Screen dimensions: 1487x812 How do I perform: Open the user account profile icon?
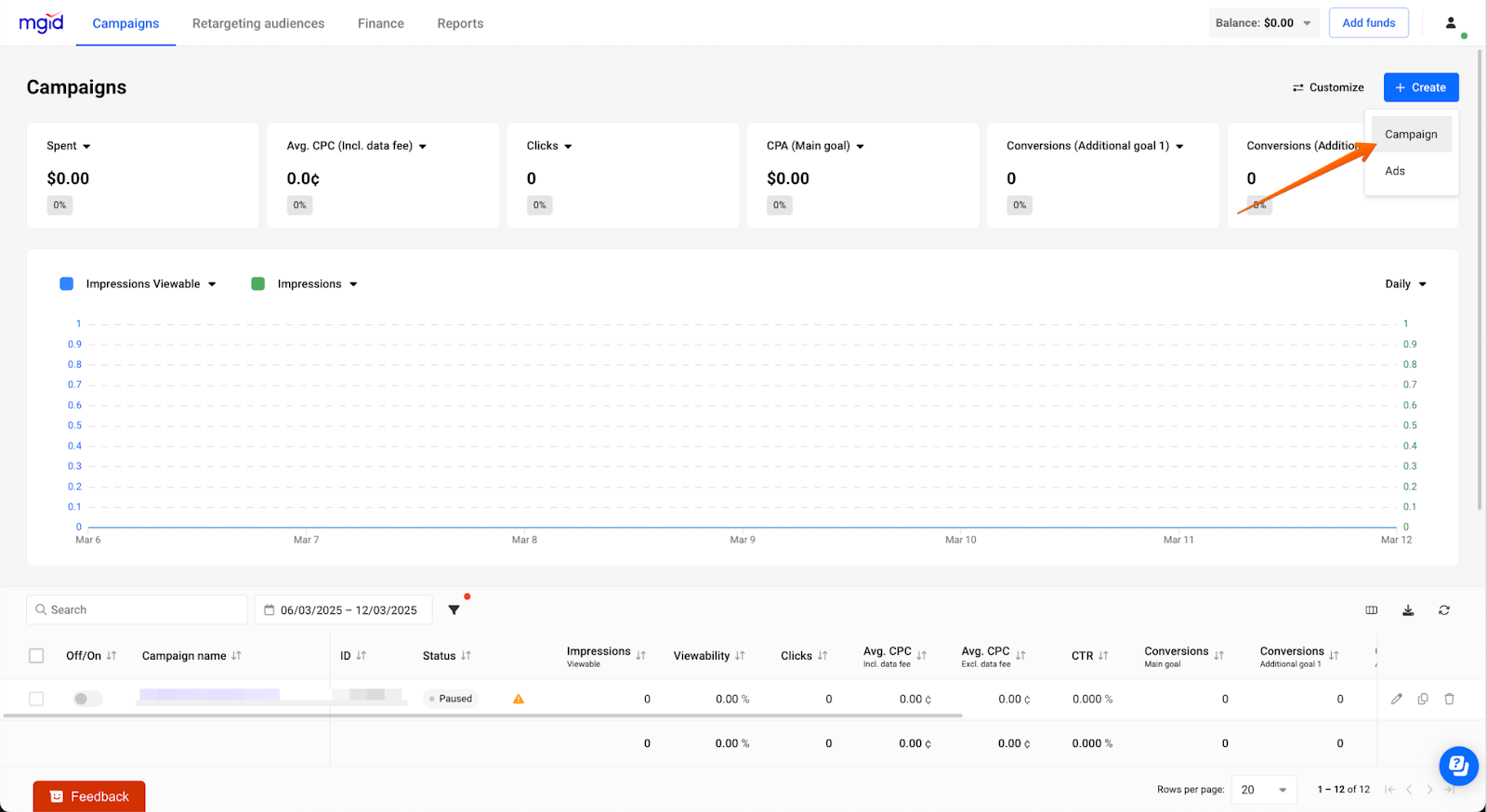coord(1450,23)
